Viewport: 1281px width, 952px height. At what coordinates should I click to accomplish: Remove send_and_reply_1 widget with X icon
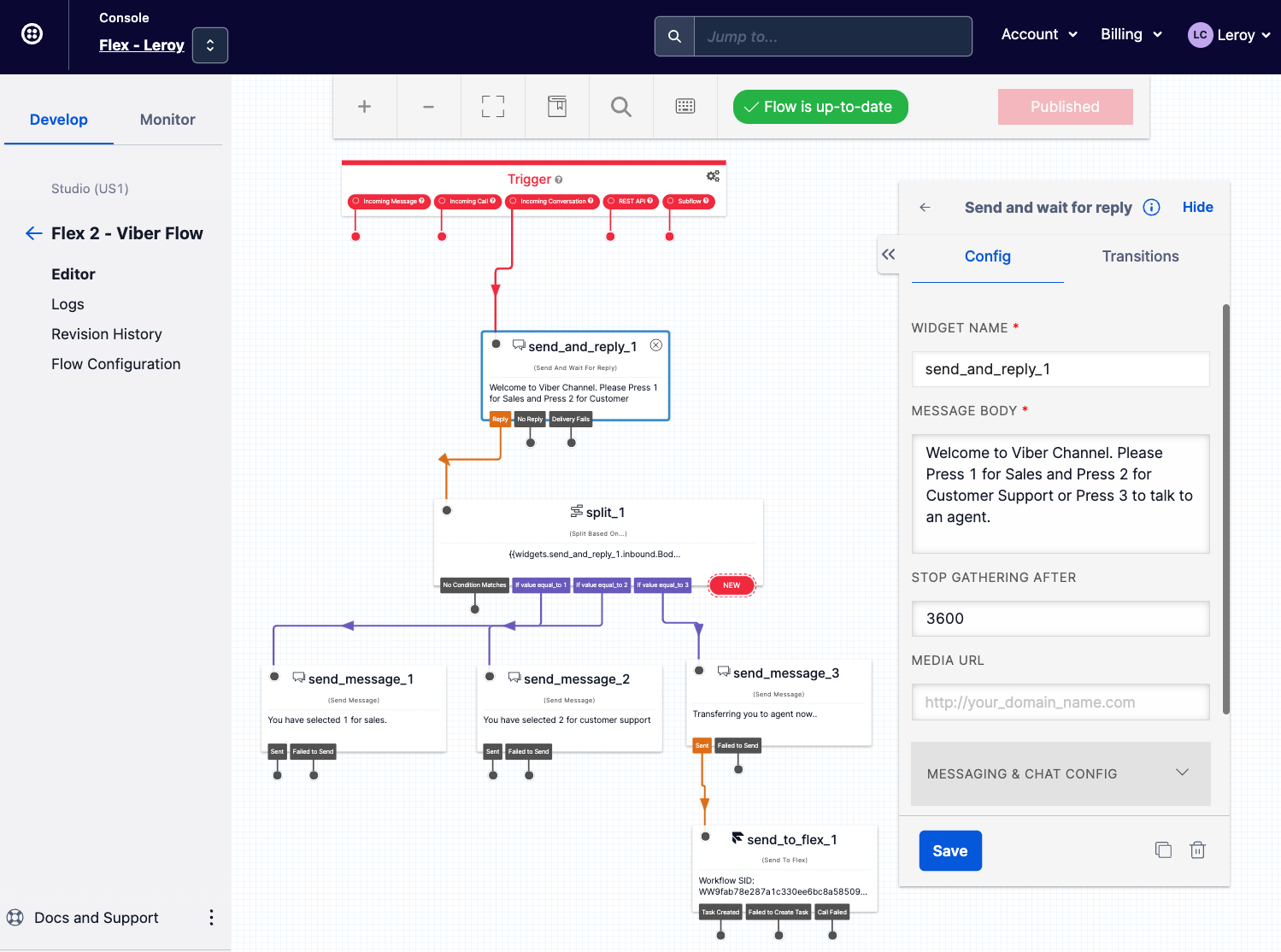(656, 345)
